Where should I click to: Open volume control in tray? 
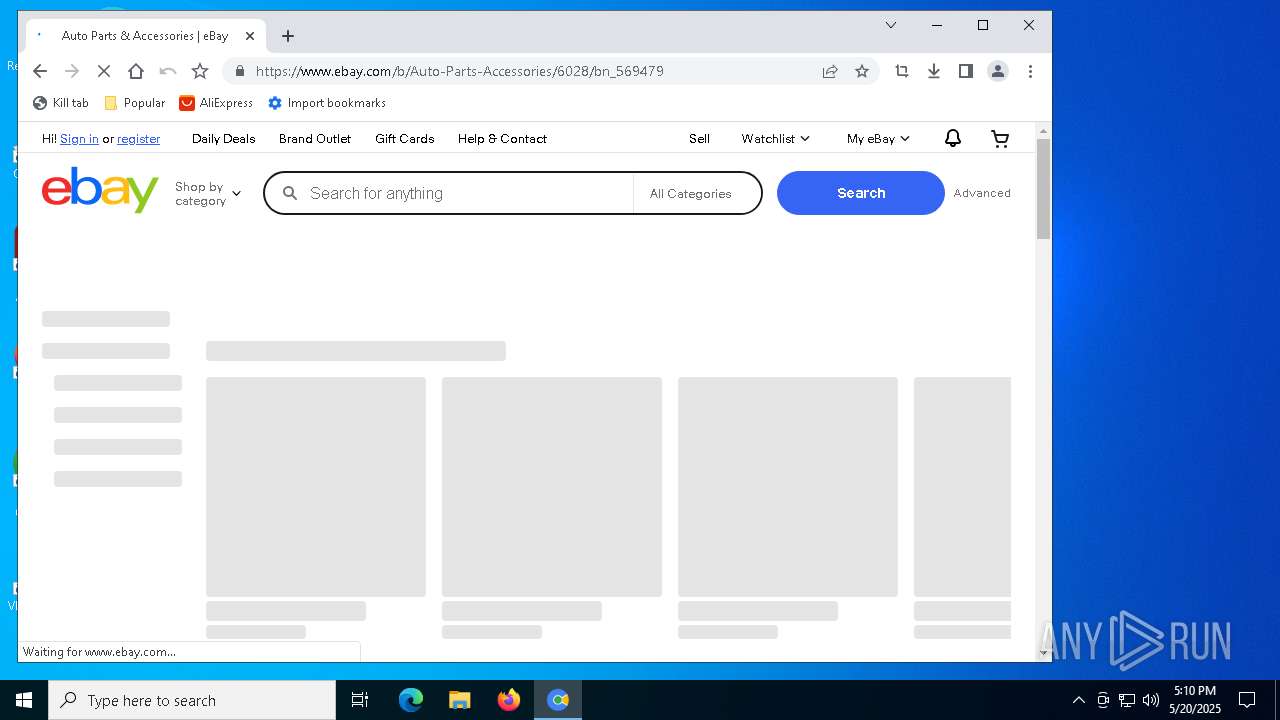(x=1151, y=700)
